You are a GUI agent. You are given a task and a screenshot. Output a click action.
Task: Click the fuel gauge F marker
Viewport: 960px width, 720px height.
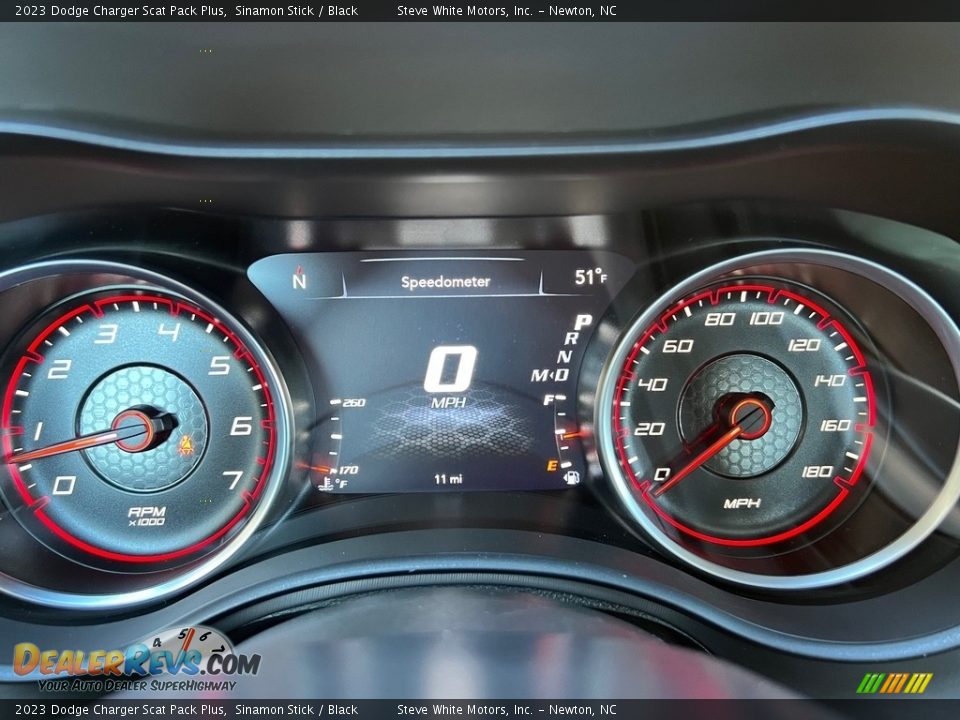[x=549, y=400]
